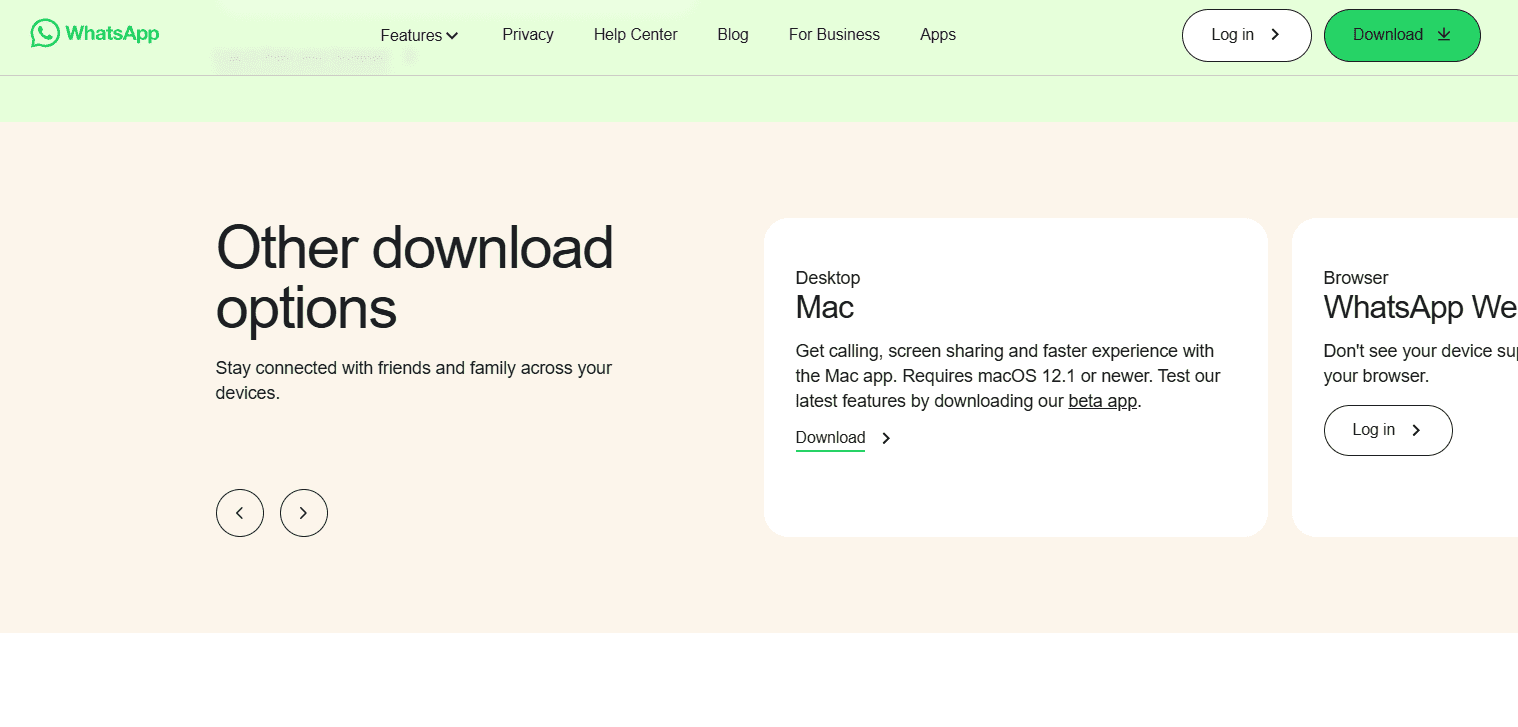The height and width of the screenshot is (727, 1518).
Task: Log in to WhatsApp Web card
Action: 1388,430
